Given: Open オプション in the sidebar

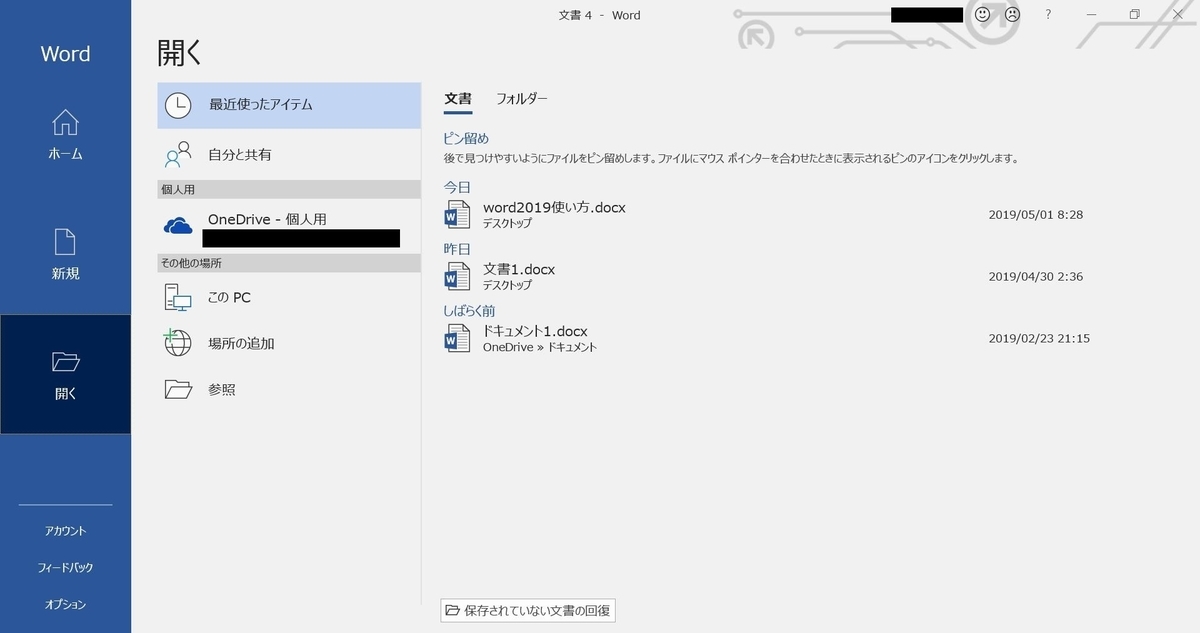Looking at the screenshot, I should (65, 604).
